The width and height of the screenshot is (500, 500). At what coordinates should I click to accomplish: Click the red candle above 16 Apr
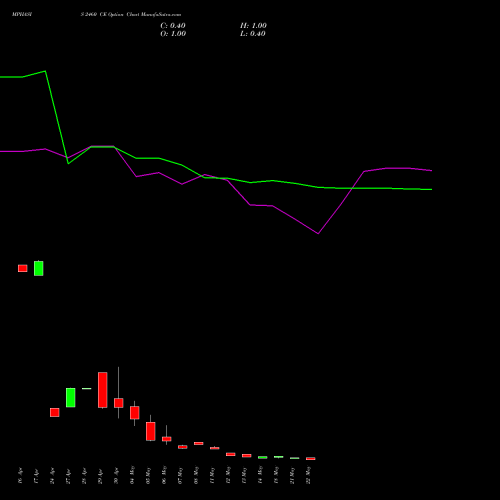[23, 268]
